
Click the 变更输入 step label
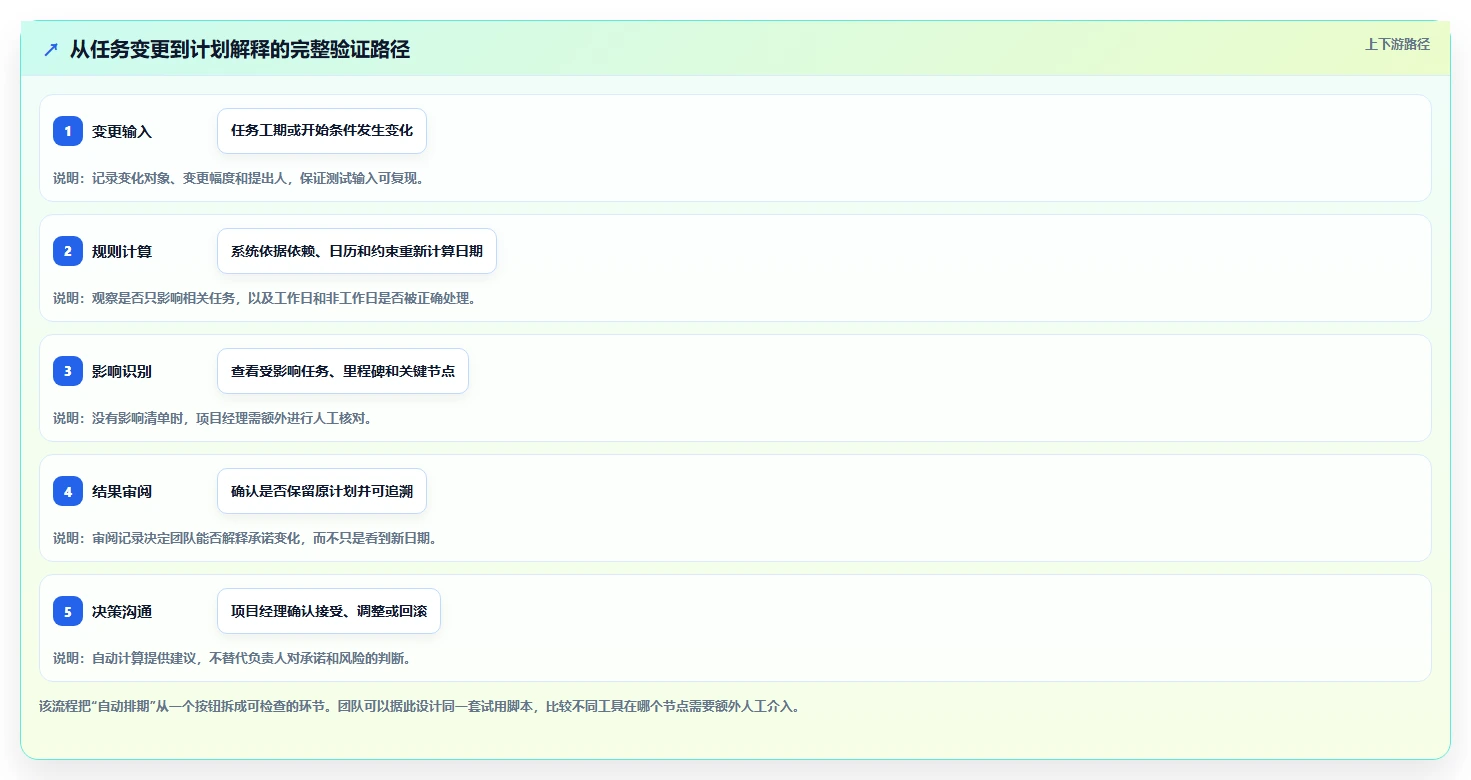122,131
